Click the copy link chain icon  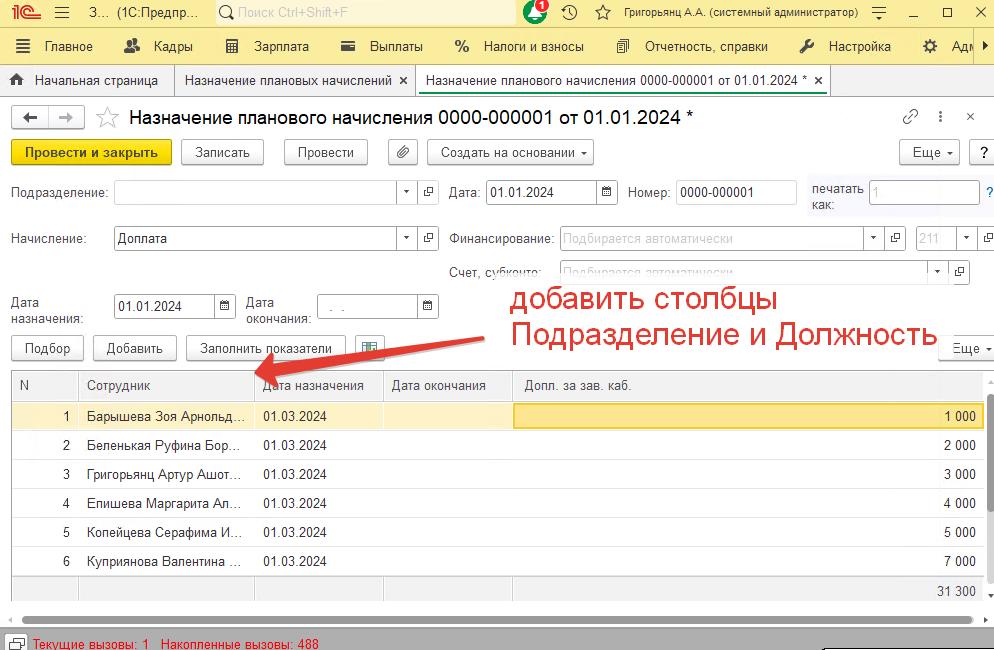tap(910, 117)
